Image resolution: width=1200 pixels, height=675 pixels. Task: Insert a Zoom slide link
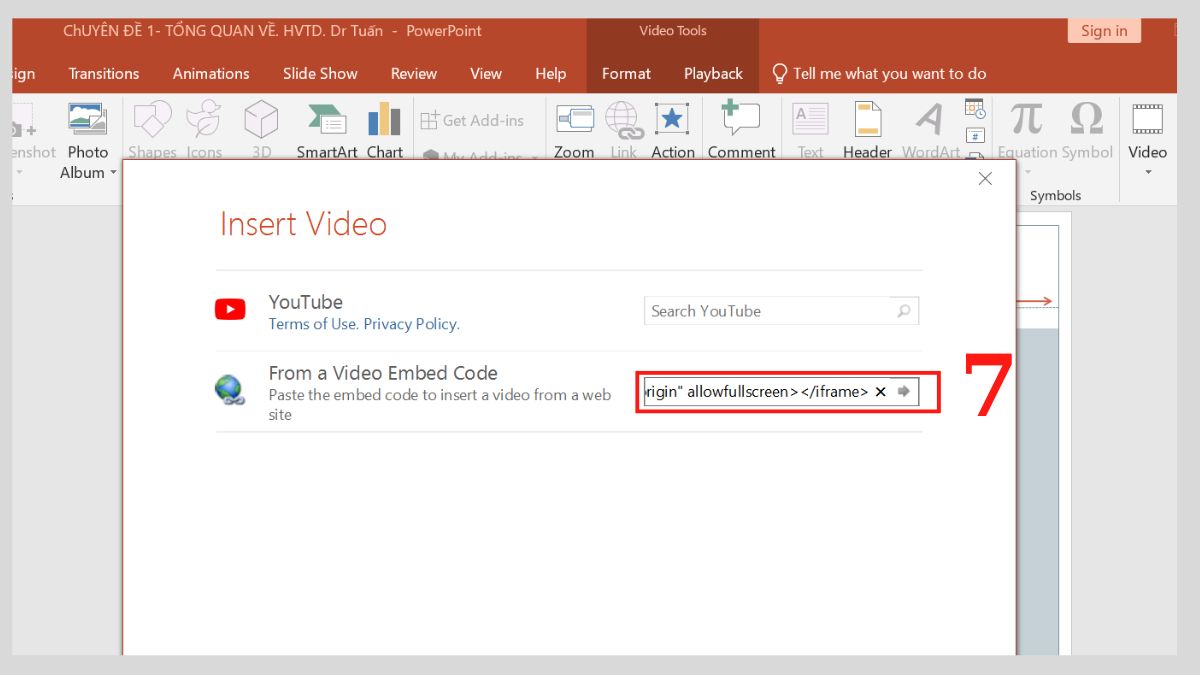click(574, 130)
